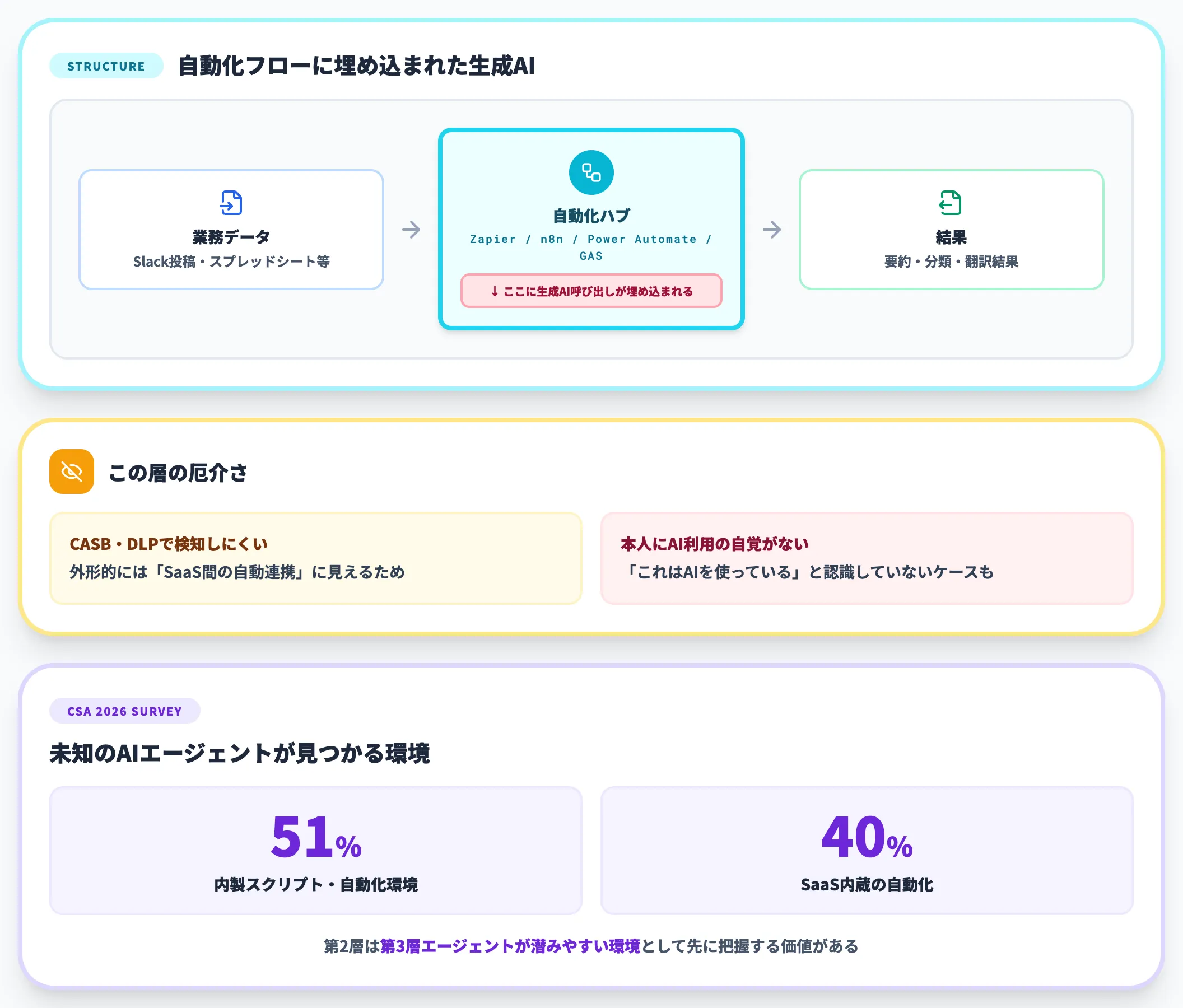
Task: Click the 自動化ハブ title
Action: [591, 216]
